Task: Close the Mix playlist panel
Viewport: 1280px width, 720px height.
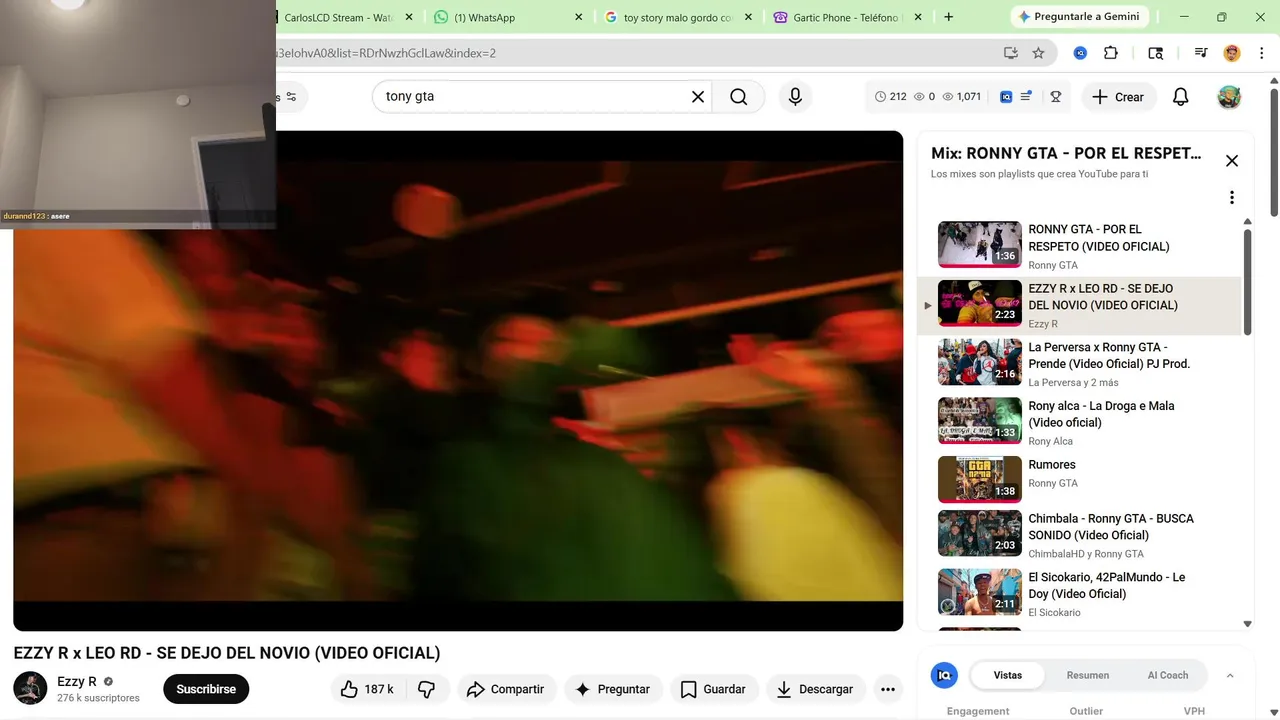Action: [1232, 161]
